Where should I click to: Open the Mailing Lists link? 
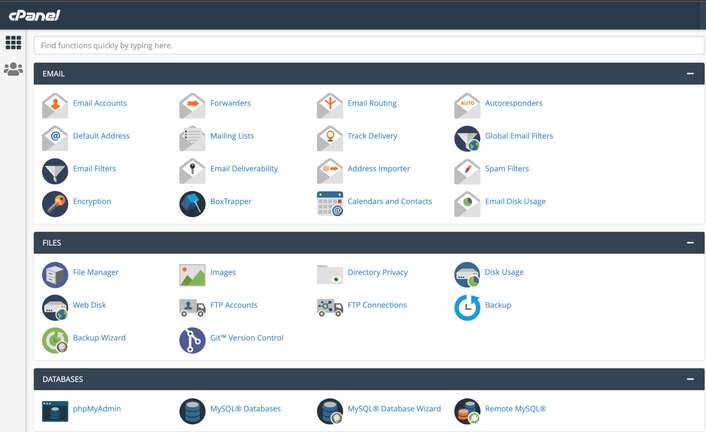[x=232, y=136]
